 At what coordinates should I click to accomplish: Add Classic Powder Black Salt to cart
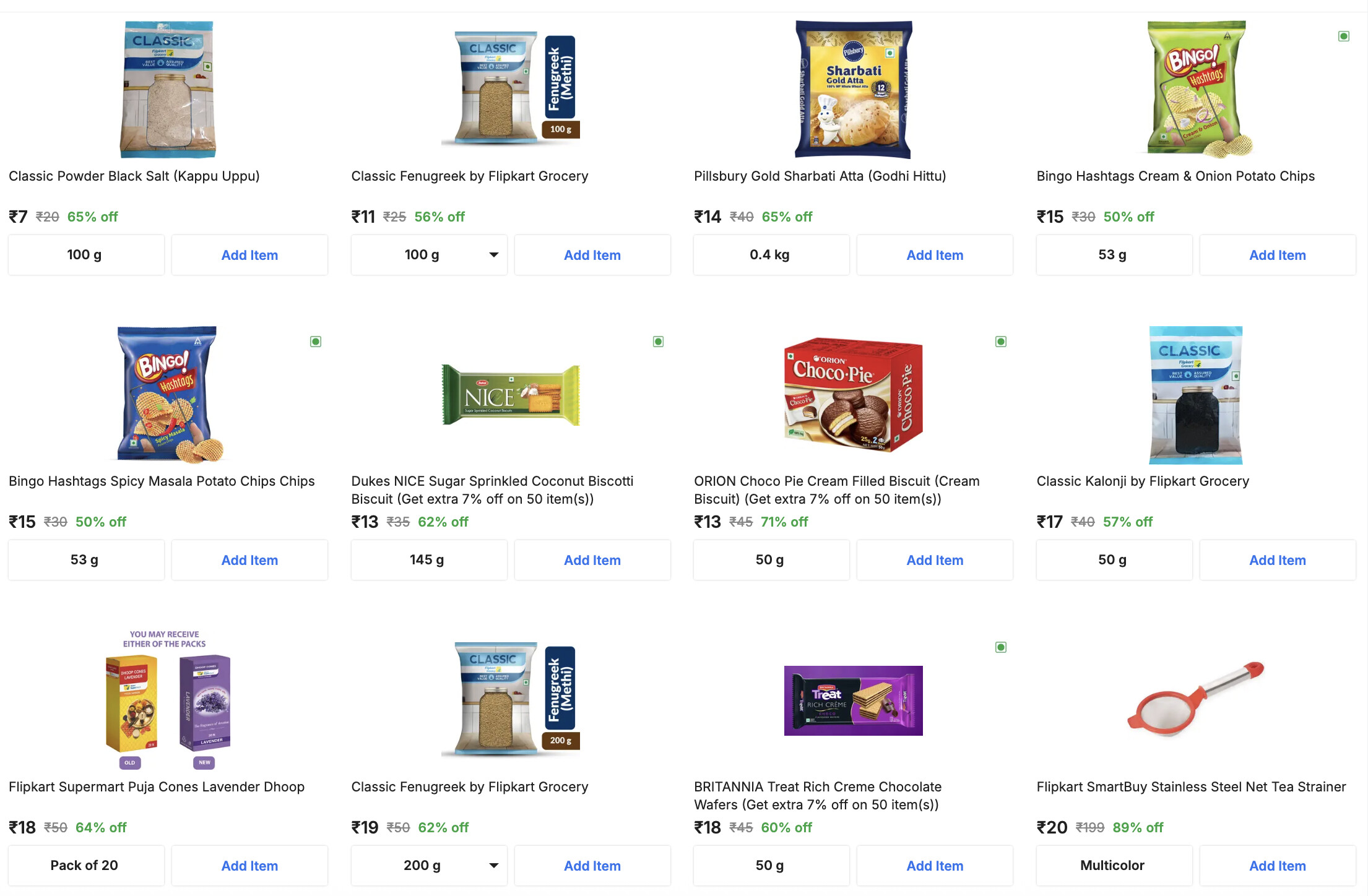point(249,255)
